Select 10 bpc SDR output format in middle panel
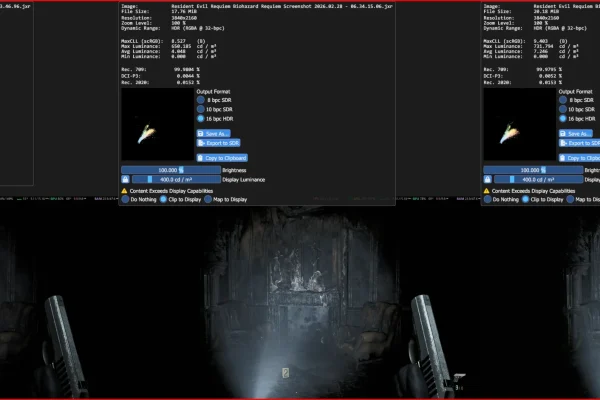Image resolution: width=600 pixels, height=400 pixels. click(201, 109)
